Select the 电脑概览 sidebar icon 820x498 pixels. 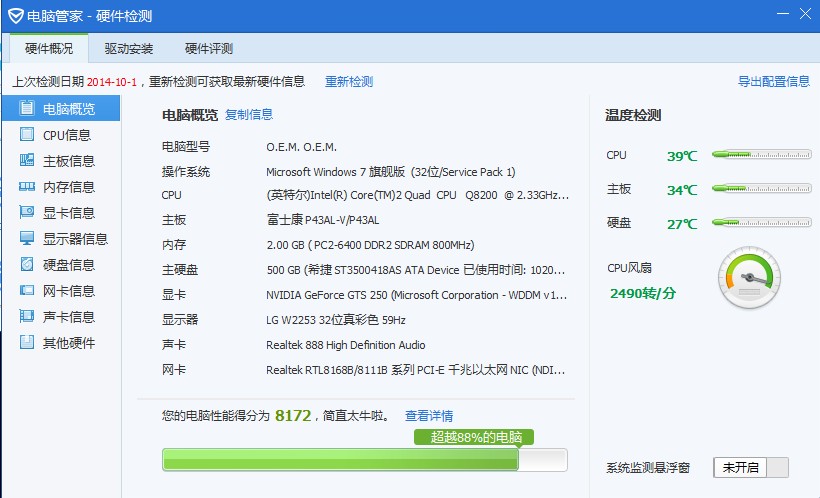click(27, 108)
